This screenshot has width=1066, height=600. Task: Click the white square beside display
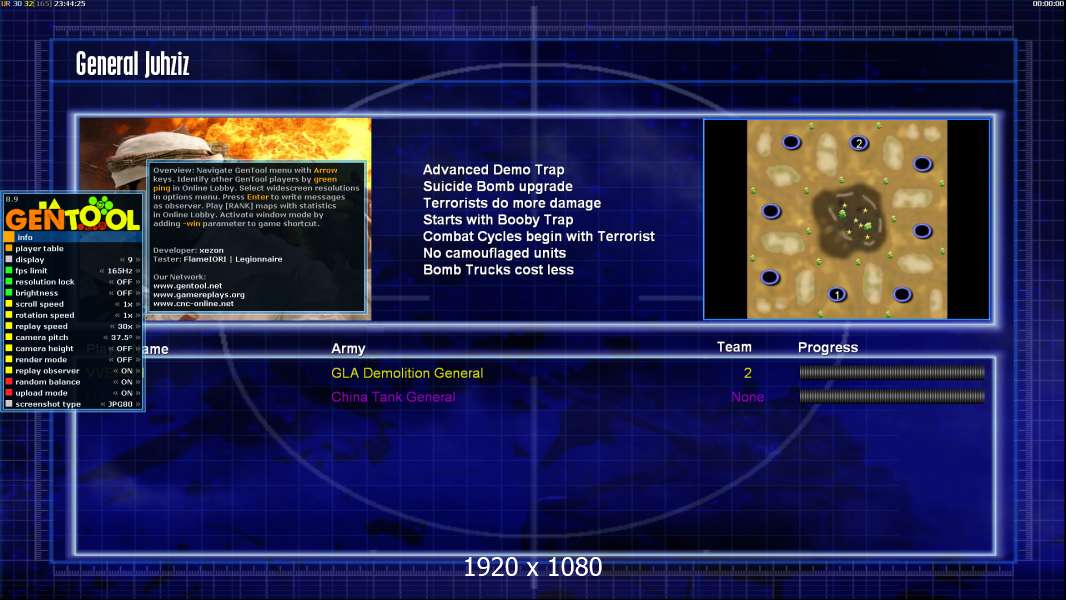pyautogui.click(x=9, y=260)
